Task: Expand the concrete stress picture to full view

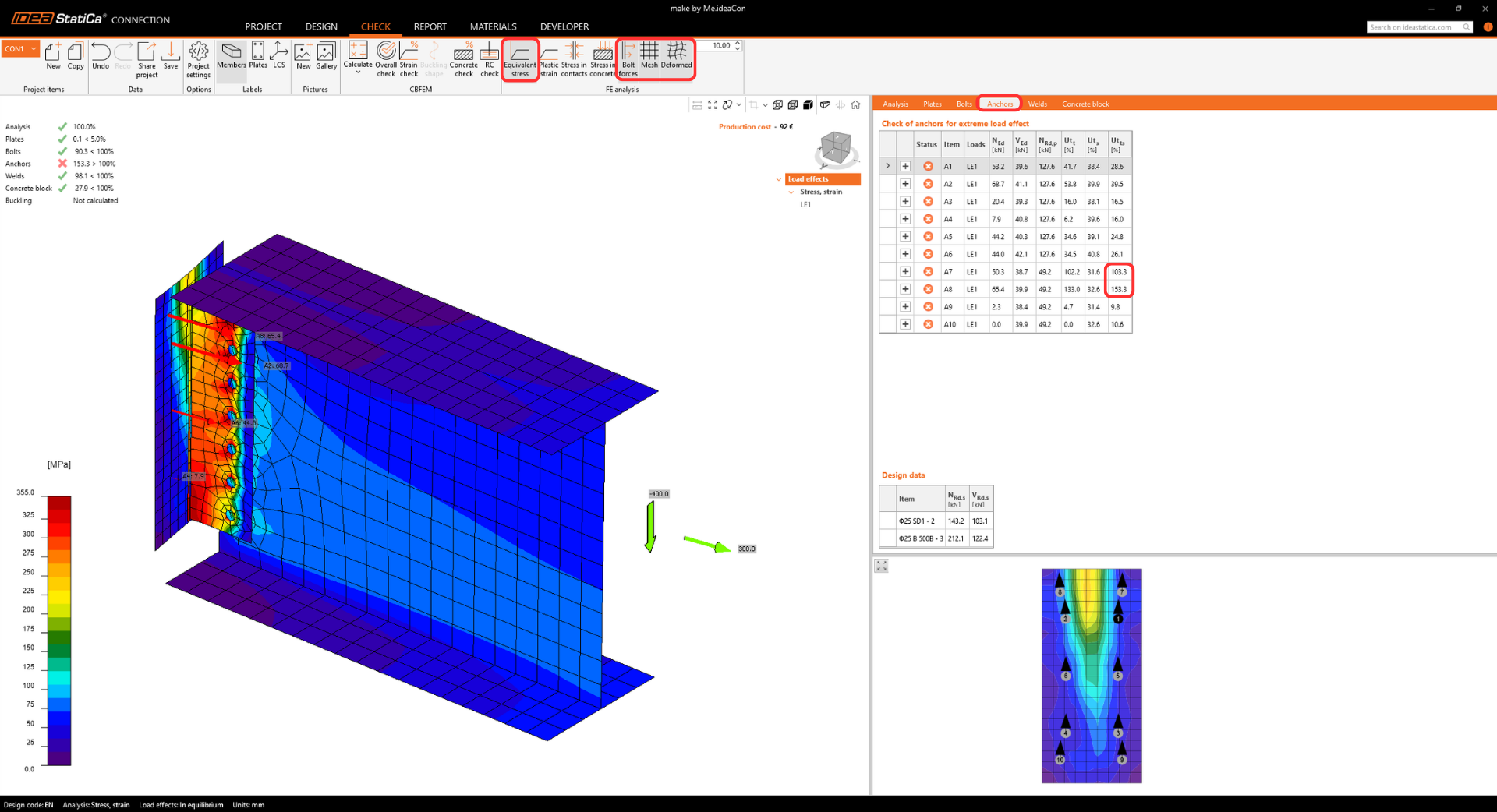Action: (882, 566)
